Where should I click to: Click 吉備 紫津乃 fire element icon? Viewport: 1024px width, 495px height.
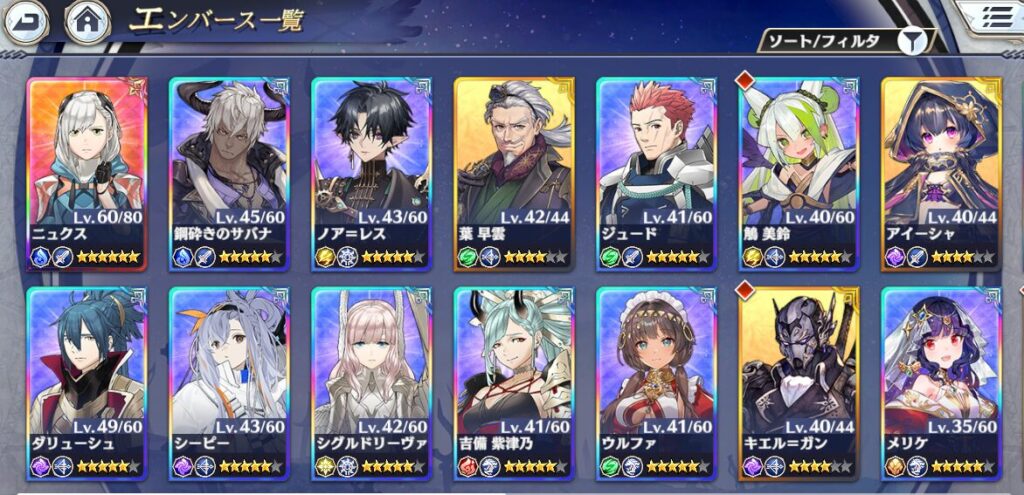468,466
